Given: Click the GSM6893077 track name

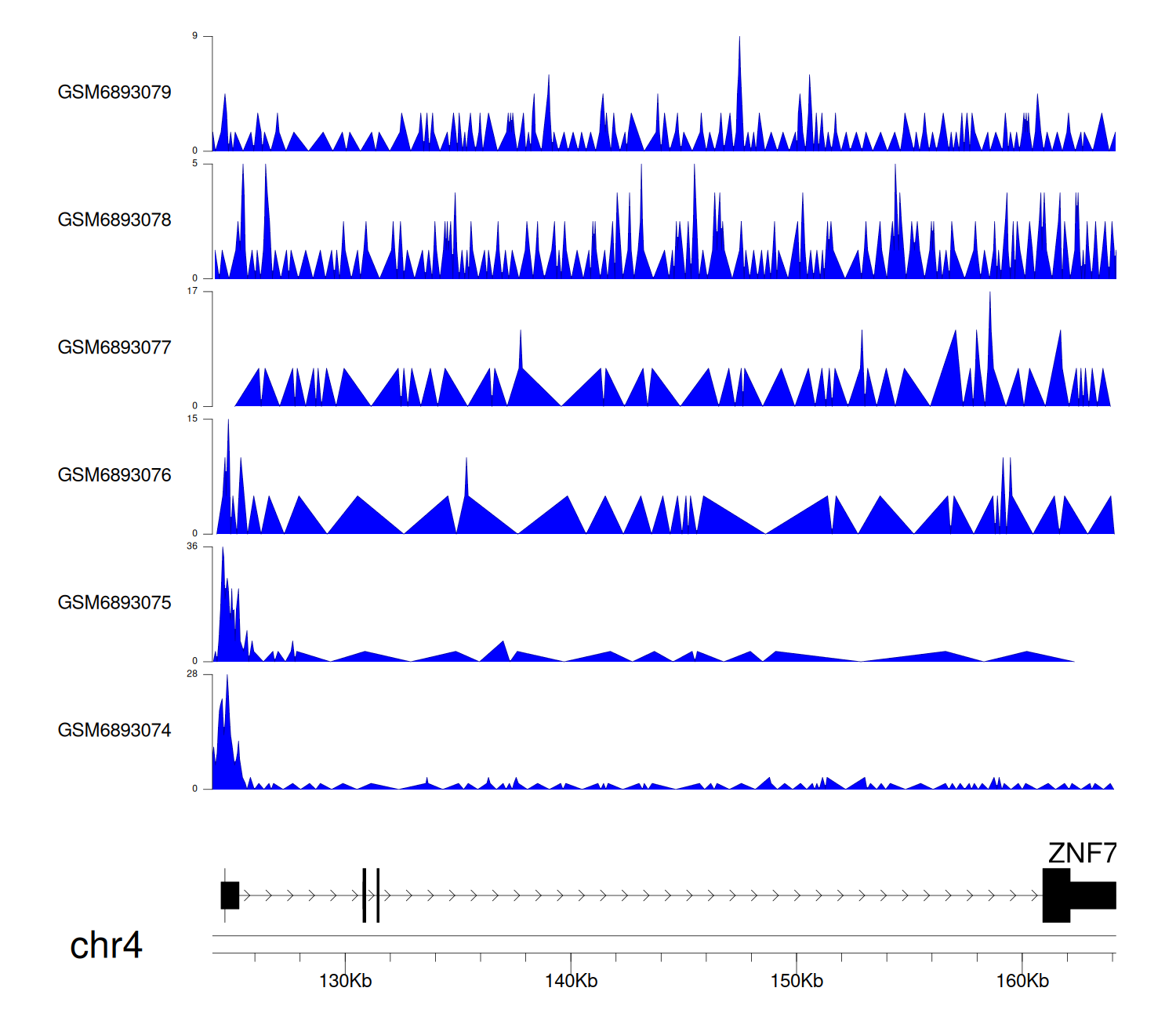Looking at the screenshot, I should click(114, 348).
